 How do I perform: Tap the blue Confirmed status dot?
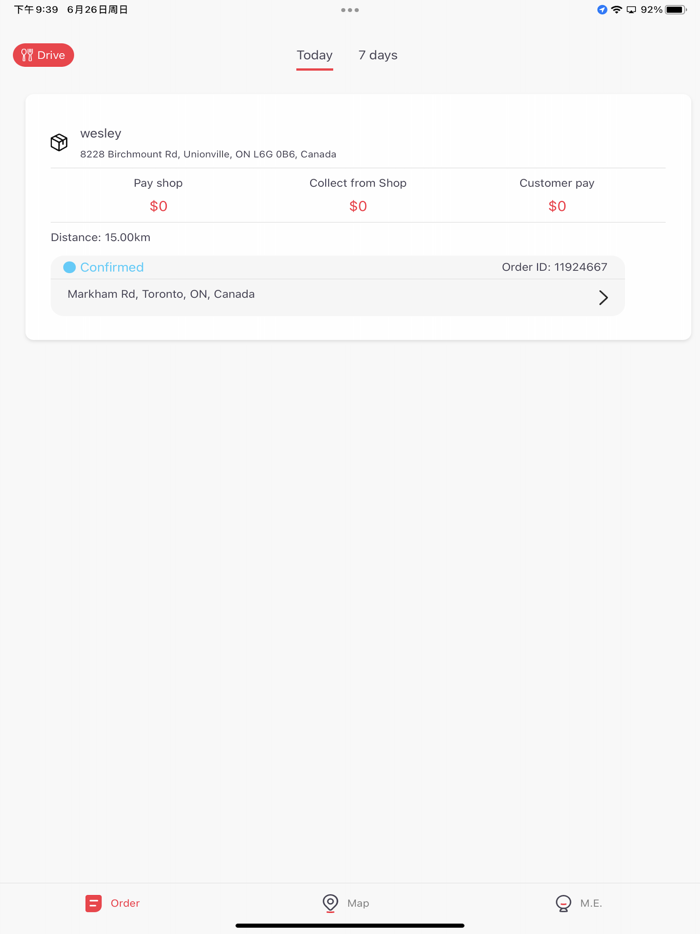pos(69,267)
